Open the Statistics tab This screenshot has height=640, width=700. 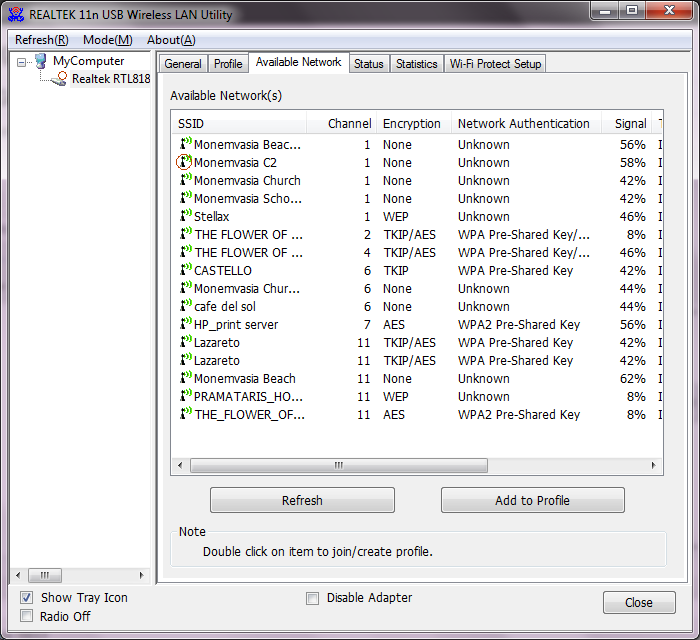tap(416, 64)
